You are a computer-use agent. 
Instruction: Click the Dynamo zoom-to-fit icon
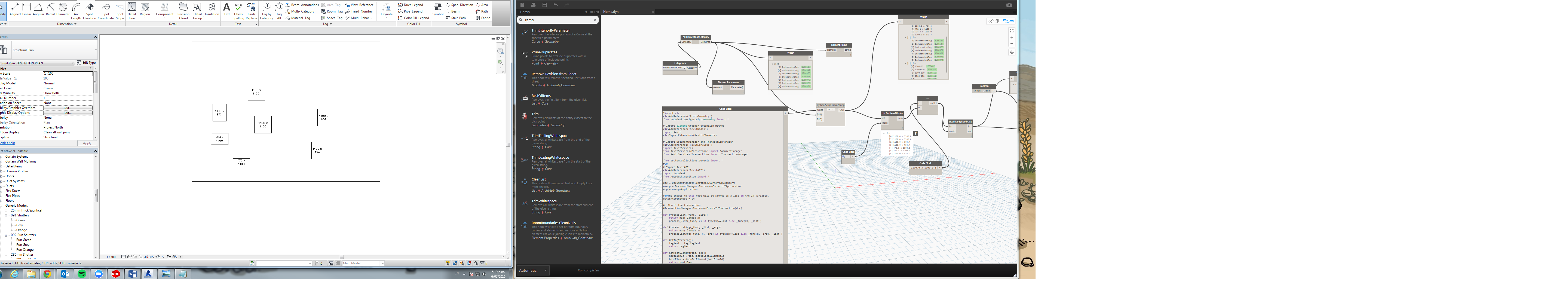pyautogui.click(x=1012, y=30)
